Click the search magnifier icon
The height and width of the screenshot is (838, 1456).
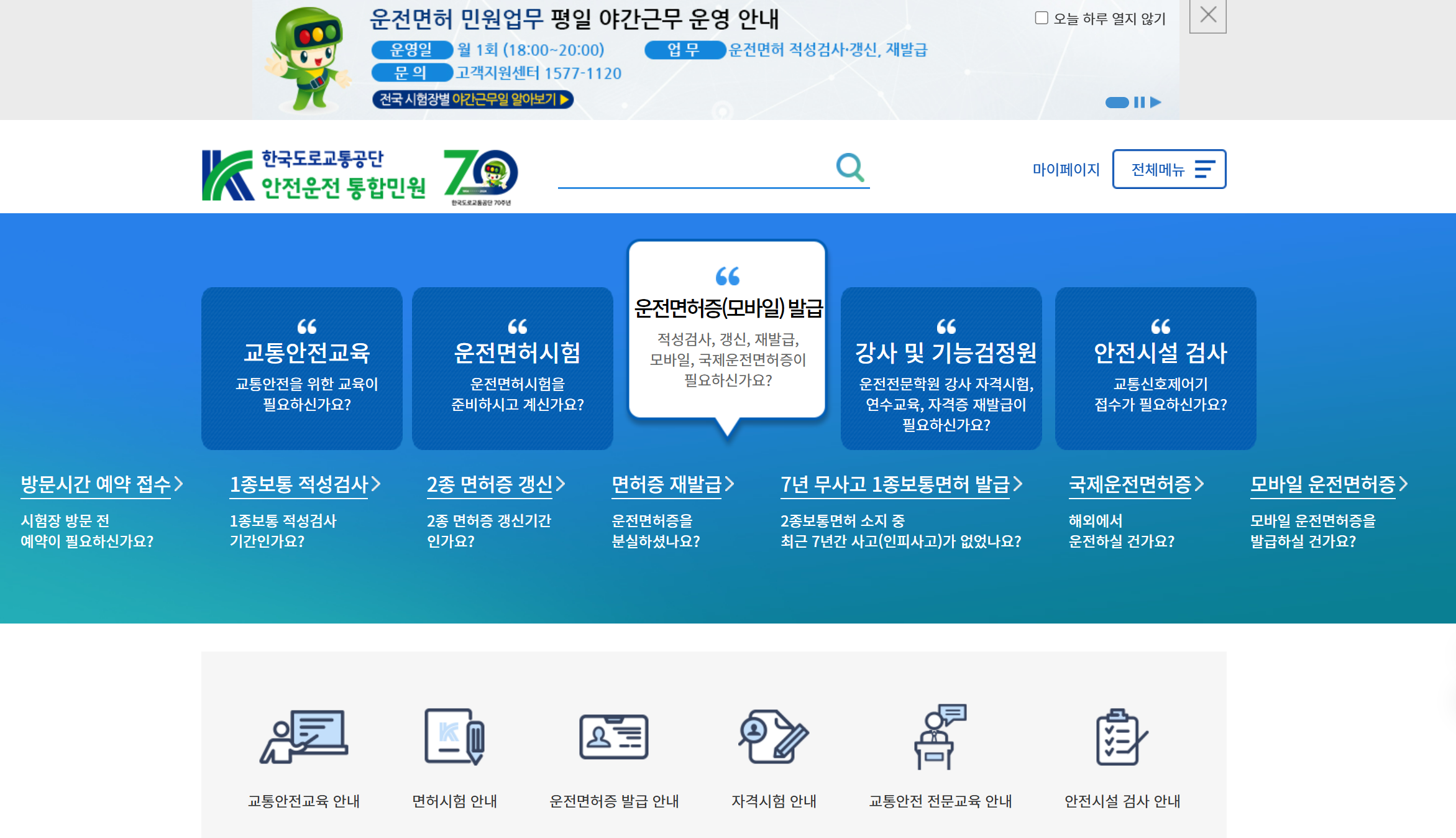coord(850,167)
